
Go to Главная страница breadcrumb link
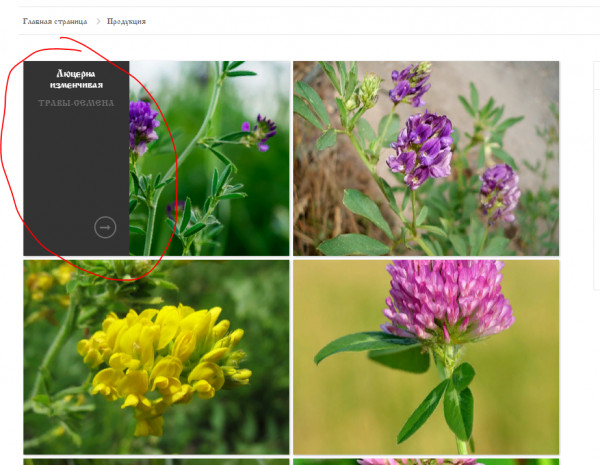(x=55, y=21)
